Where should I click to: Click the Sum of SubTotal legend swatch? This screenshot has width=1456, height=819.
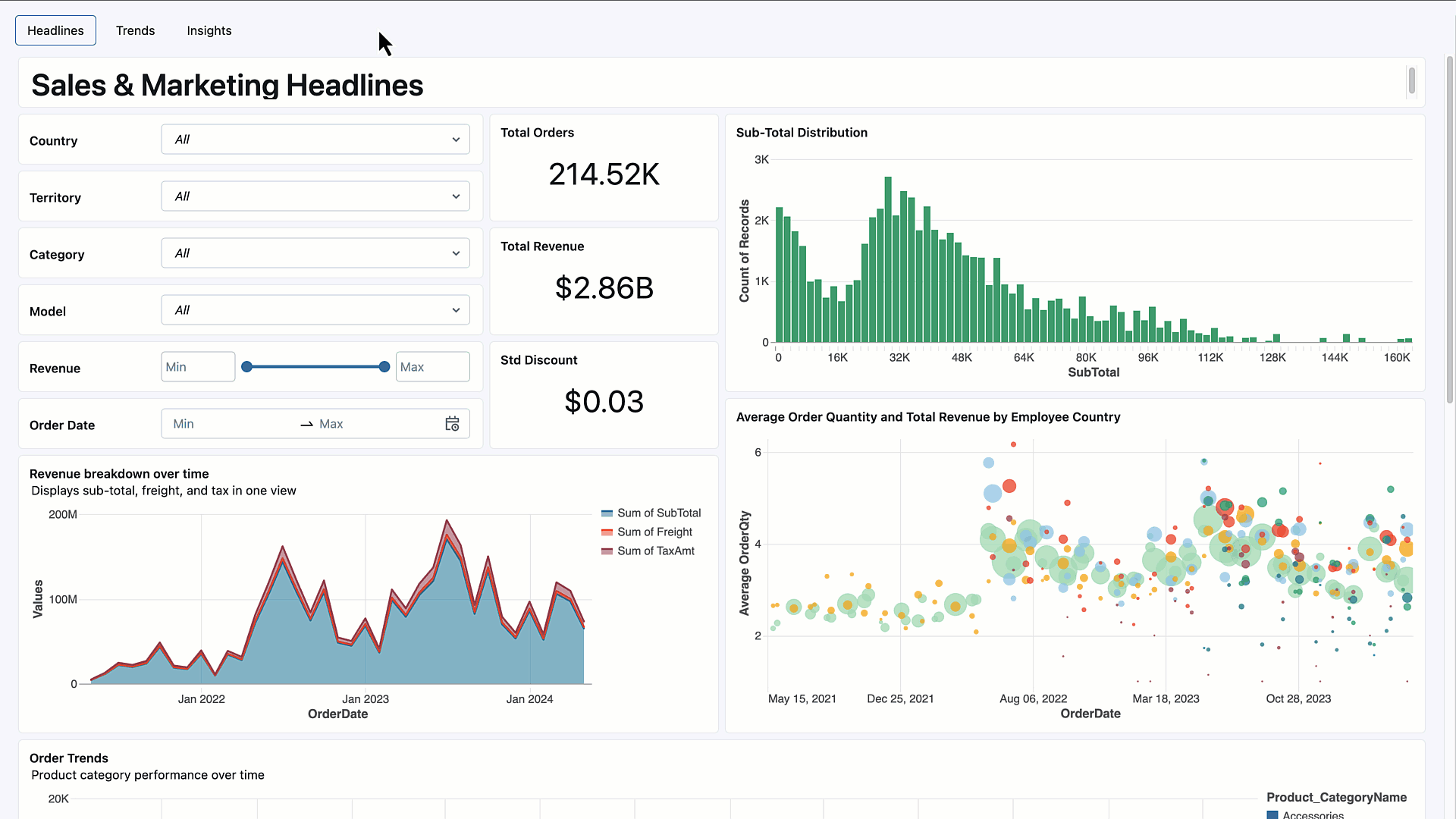click(x=607, y=513)
